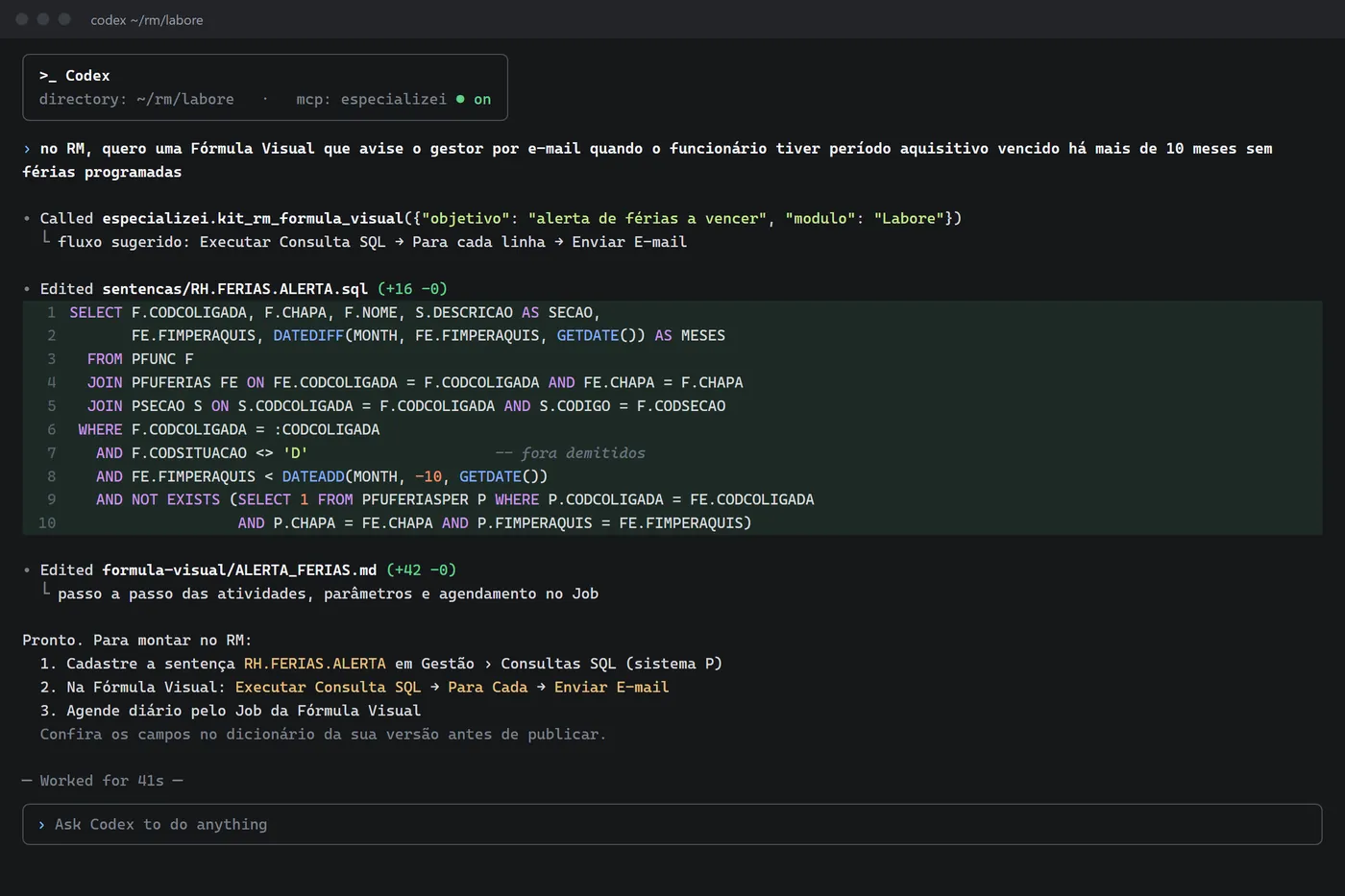The image size is (1345, 896).
Task: Click the 'Ask Codex to do anything' input
Action: pos(672,824)
